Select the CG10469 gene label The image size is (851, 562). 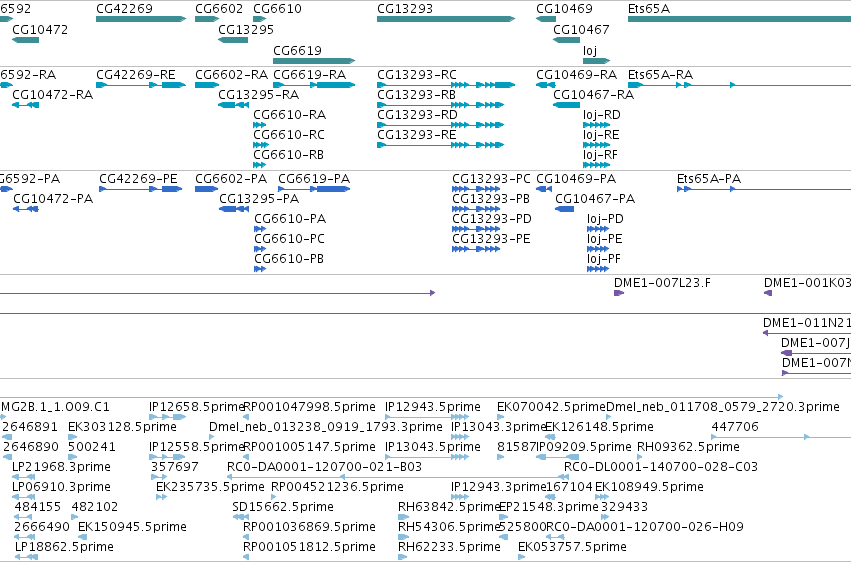coord(564,9)
